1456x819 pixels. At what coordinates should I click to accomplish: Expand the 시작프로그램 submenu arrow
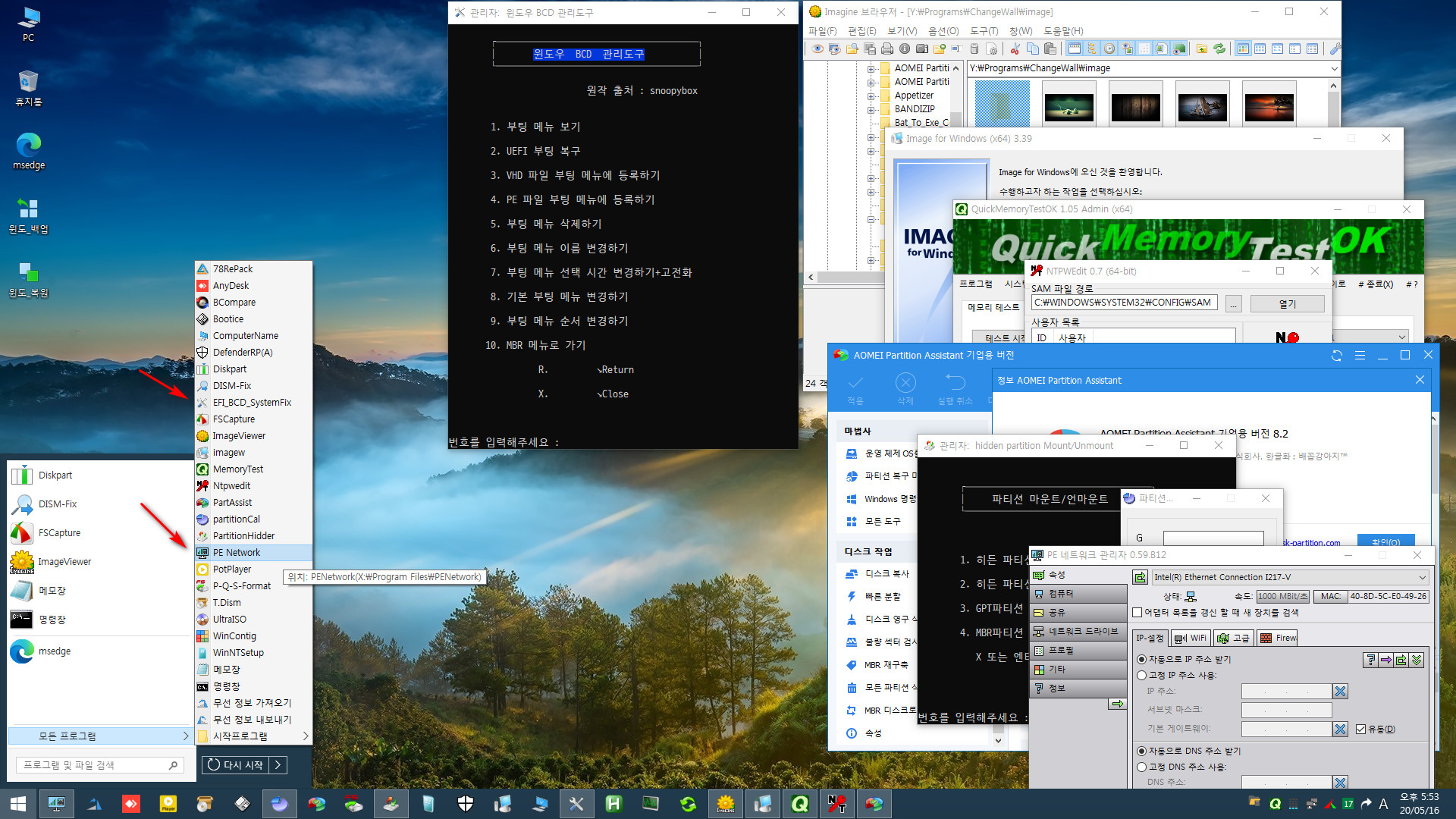305,736
